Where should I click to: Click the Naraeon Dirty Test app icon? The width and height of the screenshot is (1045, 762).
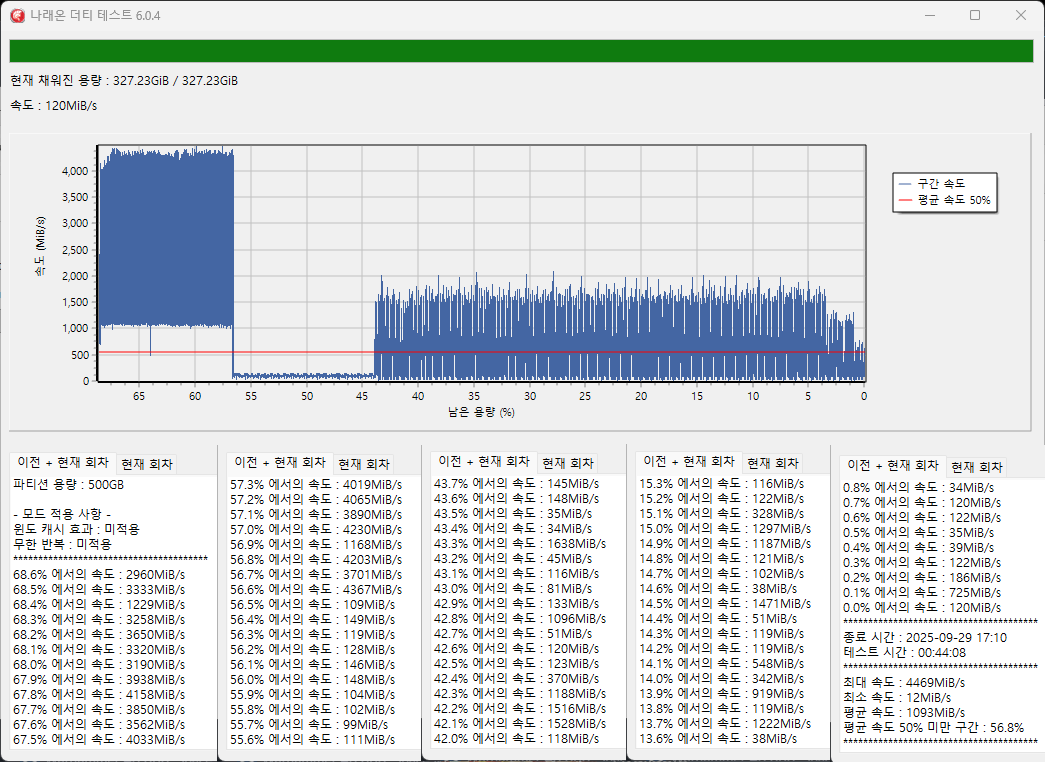tap(17, 15)
